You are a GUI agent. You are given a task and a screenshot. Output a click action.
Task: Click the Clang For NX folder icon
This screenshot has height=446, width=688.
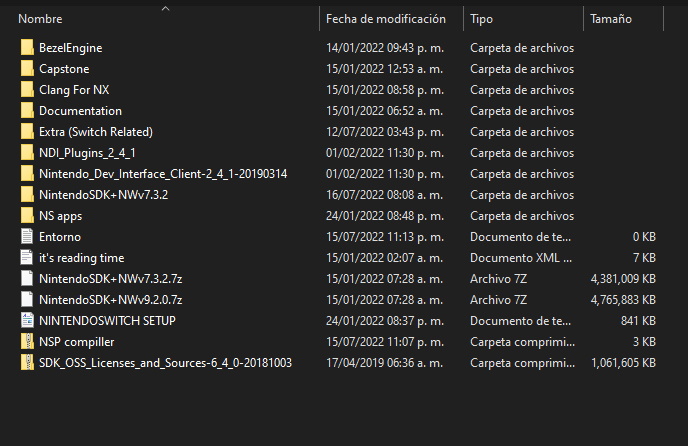(27, 90)
